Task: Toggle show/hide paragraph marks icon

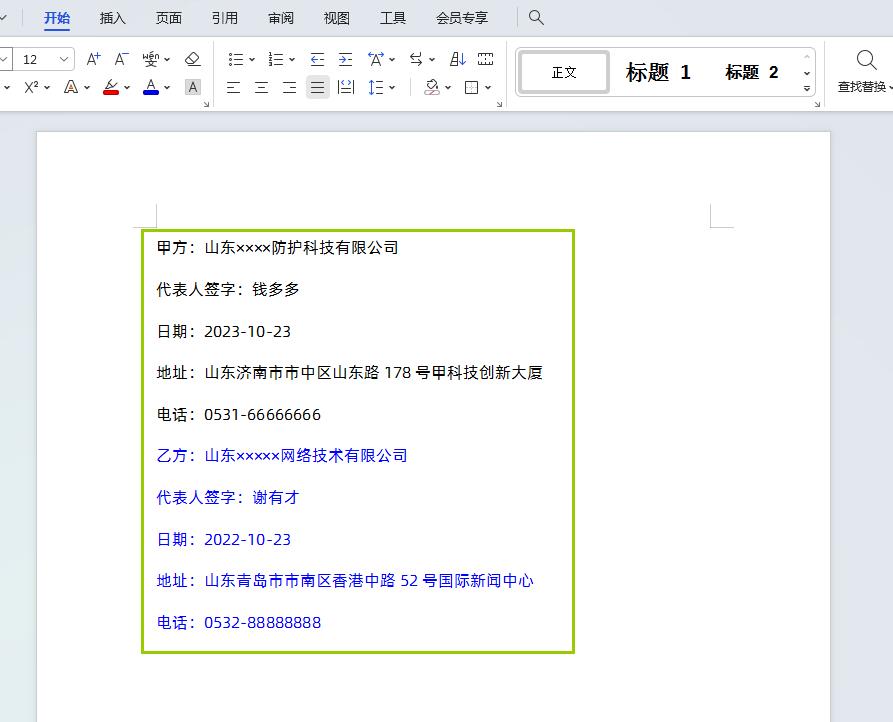Action: (x=486, y=59)
